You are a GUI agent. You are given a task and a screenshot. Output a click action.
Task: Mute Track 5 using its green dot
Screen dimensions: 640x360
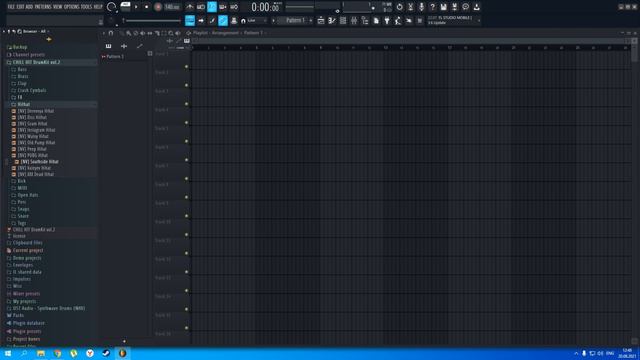click(187, 141)
